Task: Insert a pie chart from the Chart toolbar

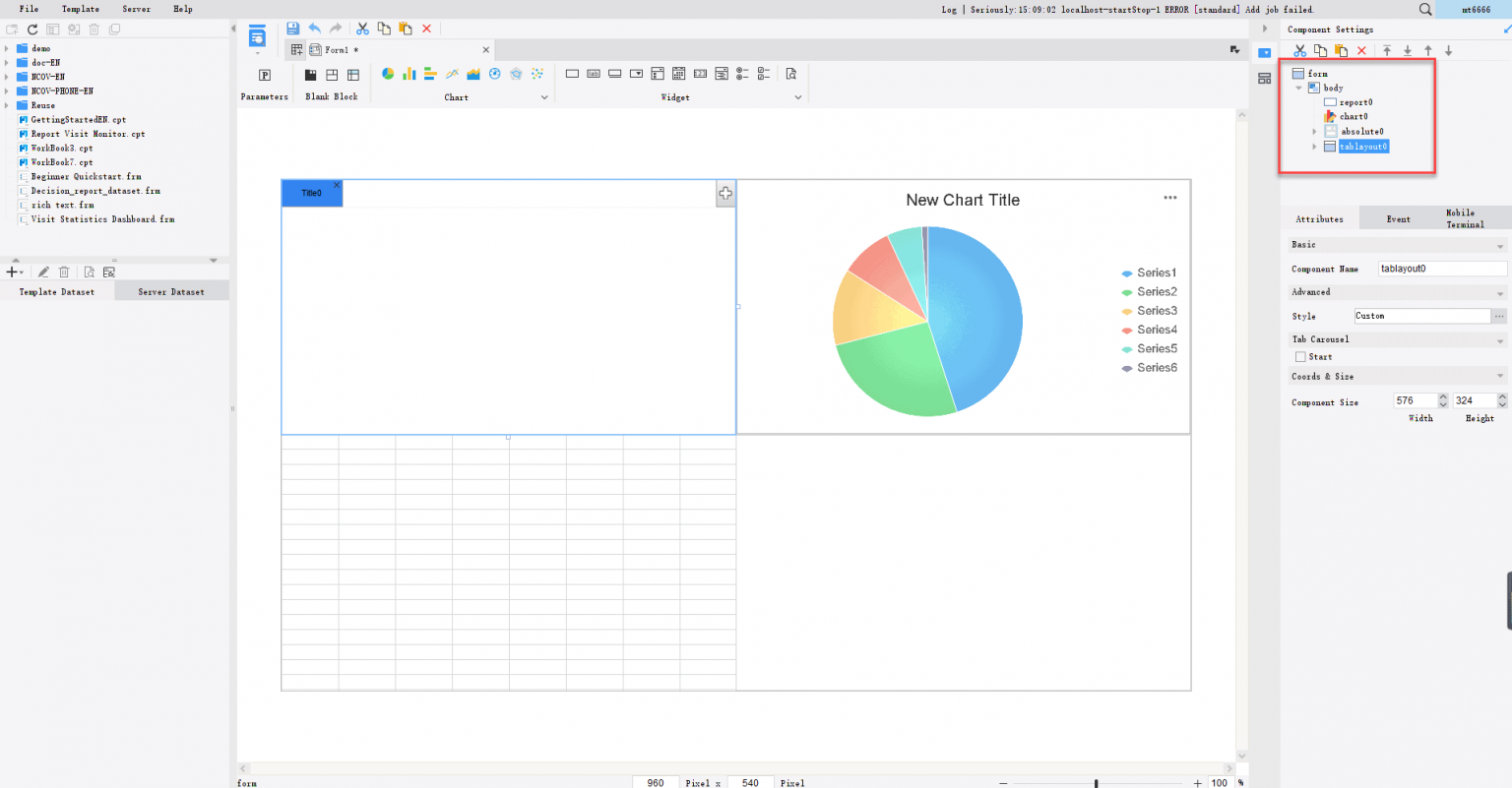Action: pos(387,73)
